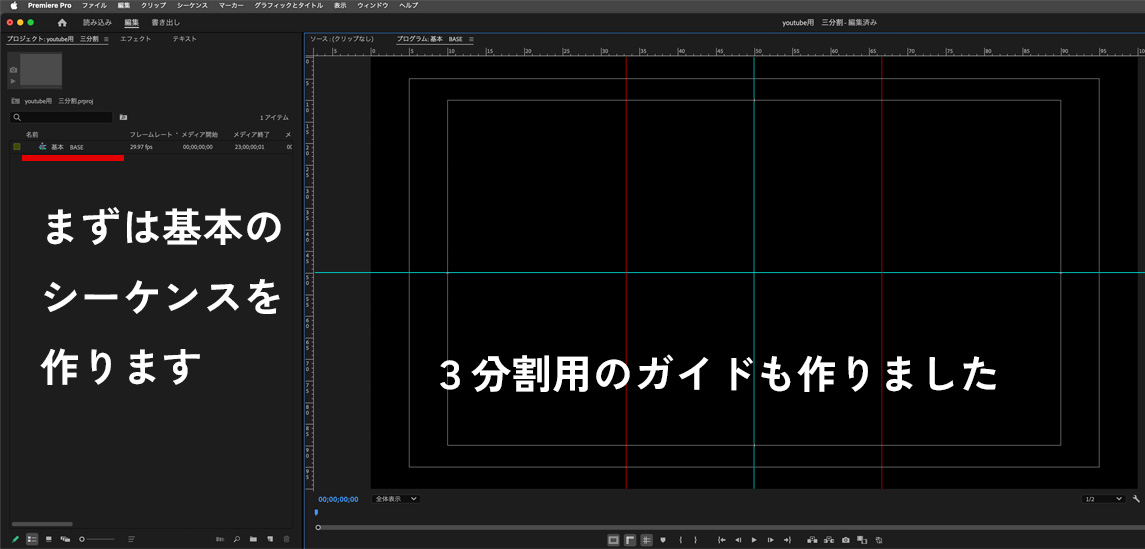Sort by 名前 column header
Screen dimensions: 1145x549
click(x=32, y=135)
